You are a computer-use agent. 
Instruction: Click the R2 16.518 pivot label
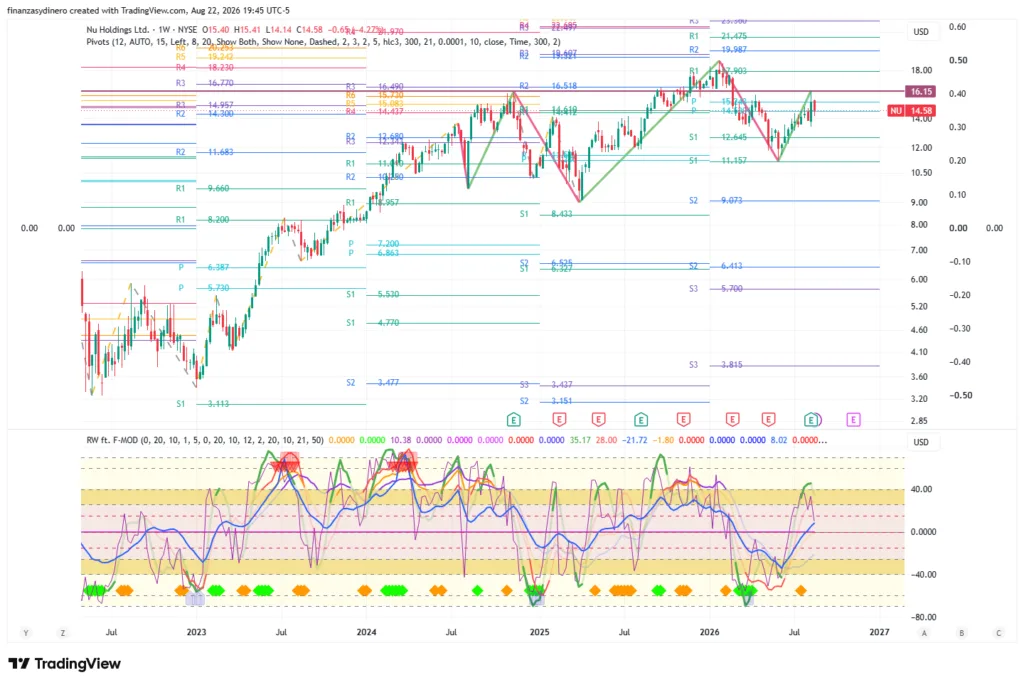tap(548, 86)
